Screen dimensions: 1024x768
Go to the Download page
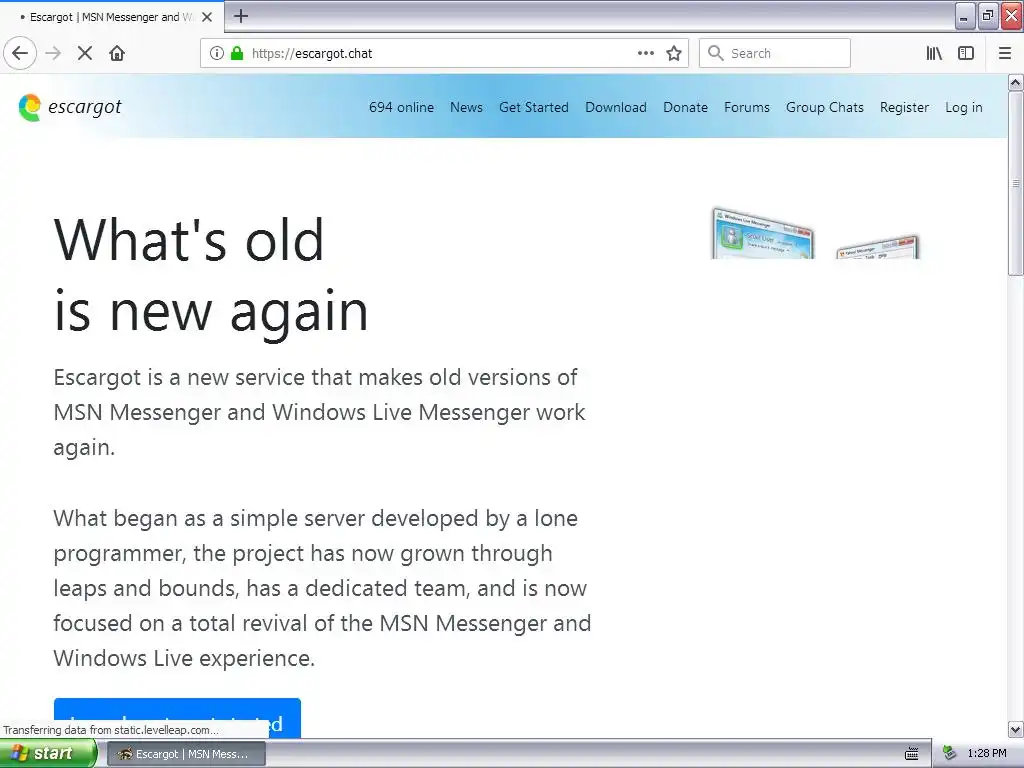click(616, 107)
